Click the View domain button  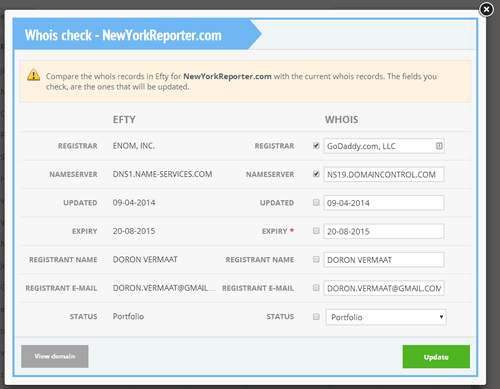point(55,356)
